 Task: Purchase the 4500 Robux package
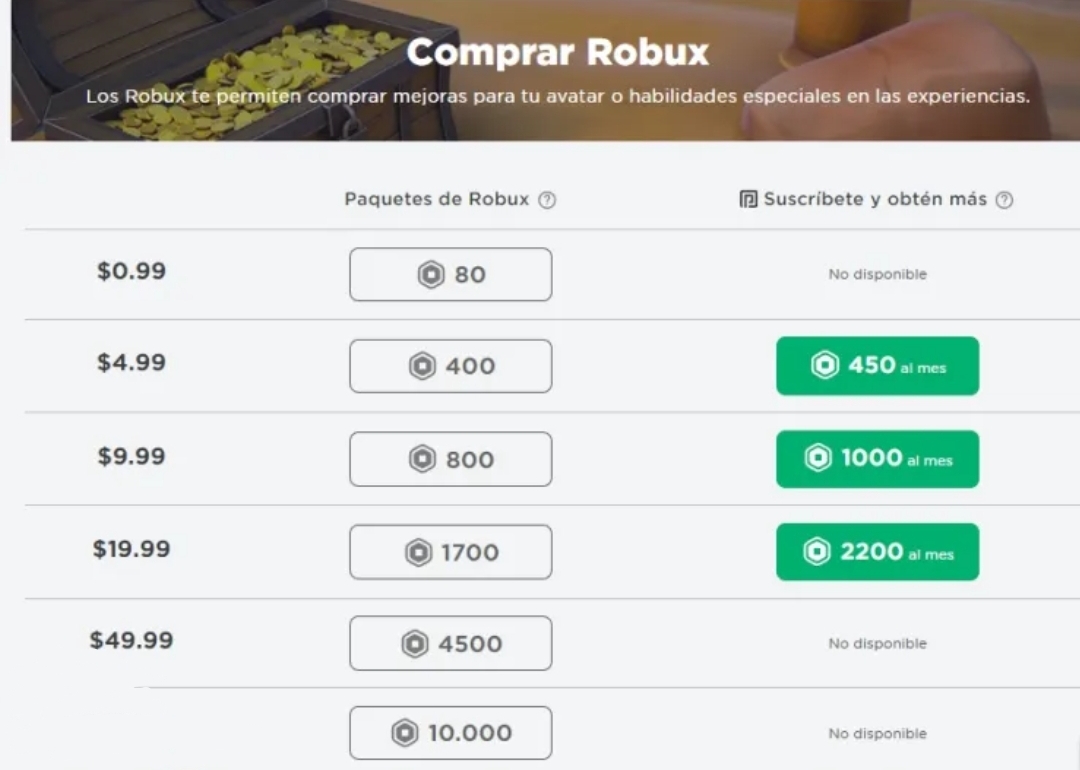pos(450,643)
